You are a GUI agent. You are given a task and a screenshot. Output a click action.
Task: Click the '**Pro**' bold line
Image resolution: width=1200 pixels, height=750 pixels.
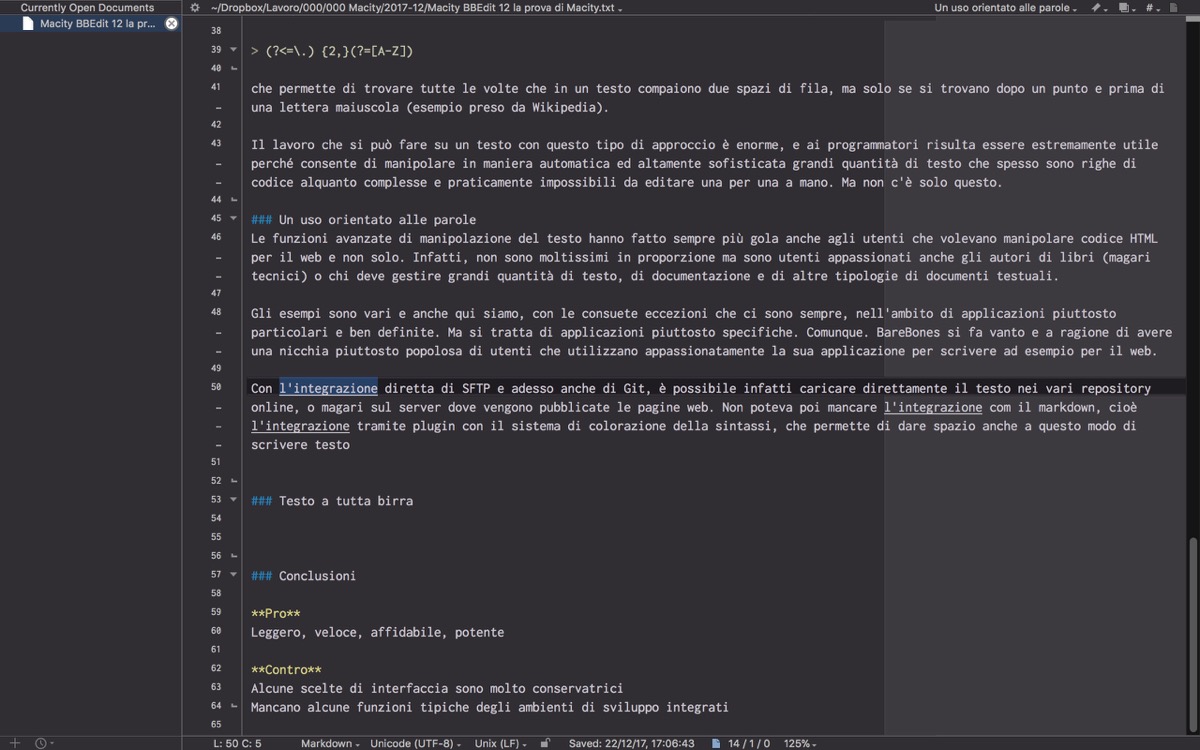(276, 613)
